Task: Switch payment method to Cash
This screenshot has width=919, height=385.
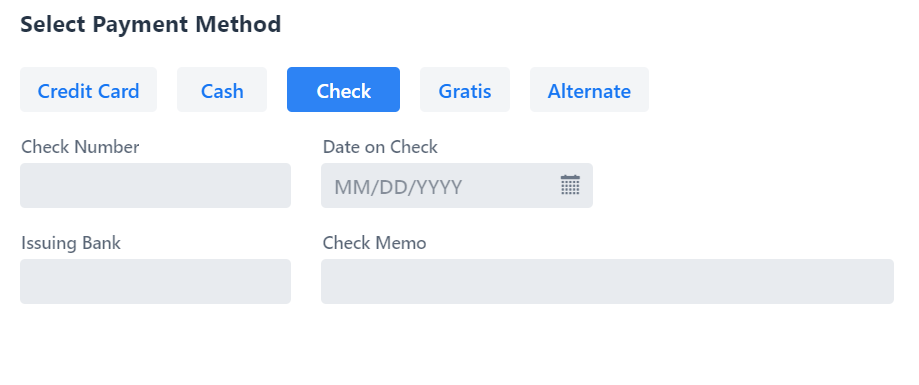Action: 222,90
